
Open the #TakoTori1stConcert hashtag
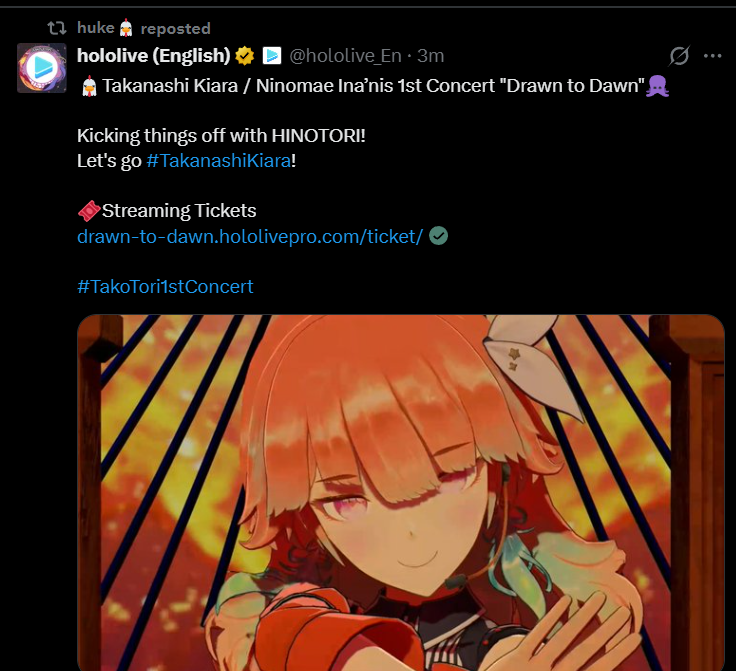click(165, 286)
